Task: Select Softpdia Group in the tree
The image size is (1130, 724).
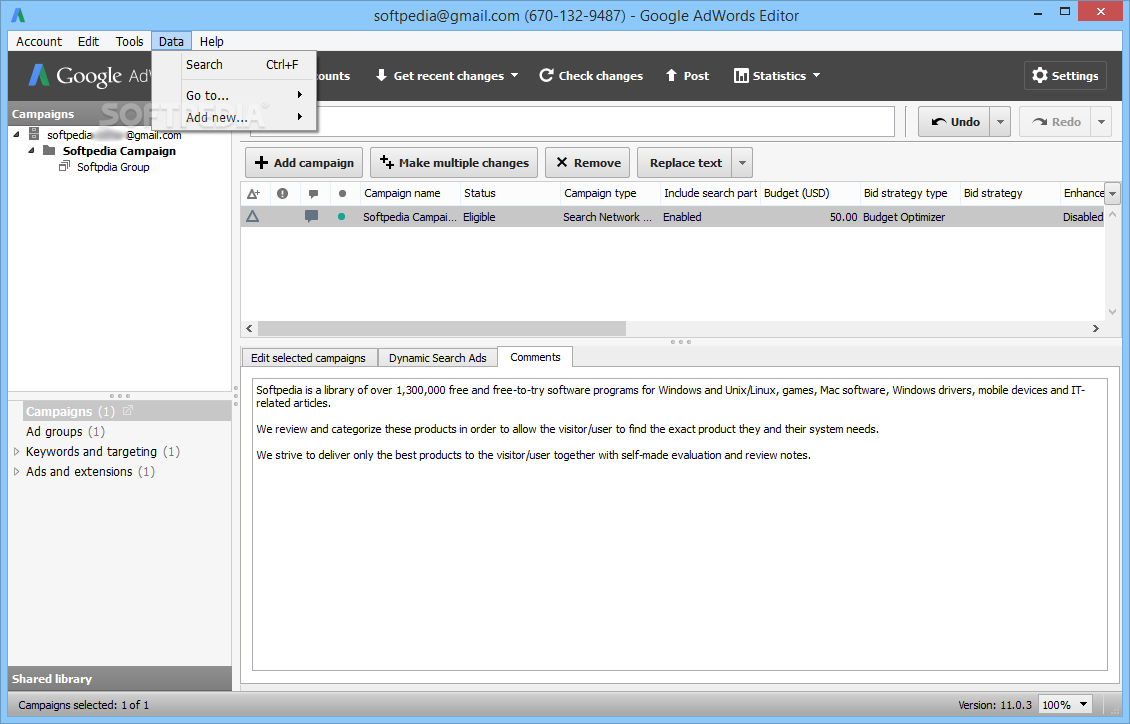Action: [x=113, y=166]
